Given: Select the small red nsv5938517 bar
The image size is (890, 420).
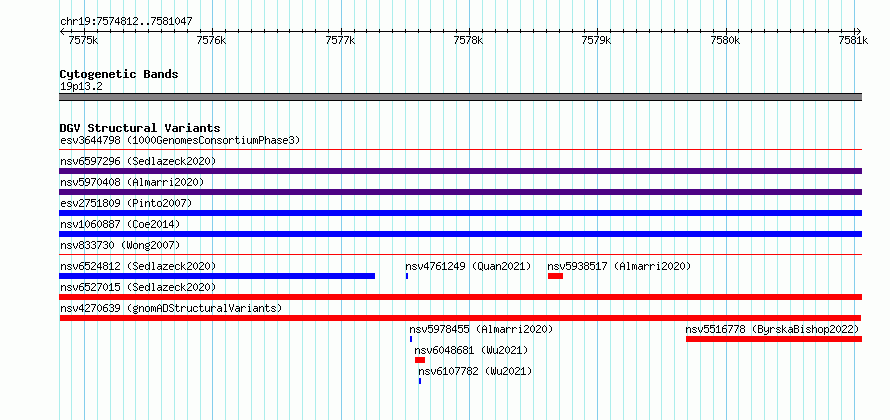Looking at the screenshot, I should pos(555,276).
